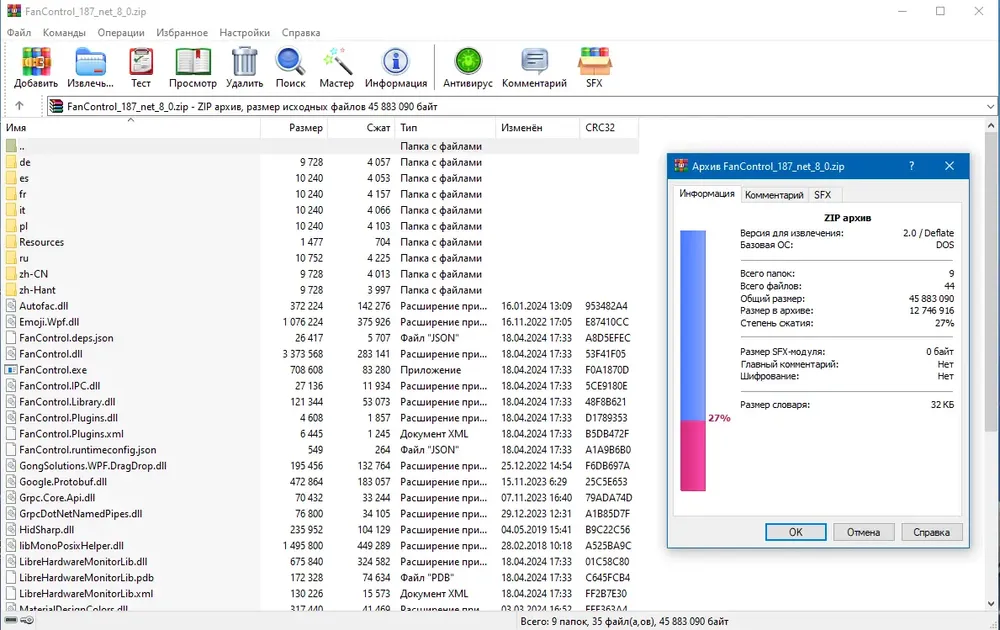The image size is (1000, 630).
Task: Open the Операции menu
Action: click(121, 33)
